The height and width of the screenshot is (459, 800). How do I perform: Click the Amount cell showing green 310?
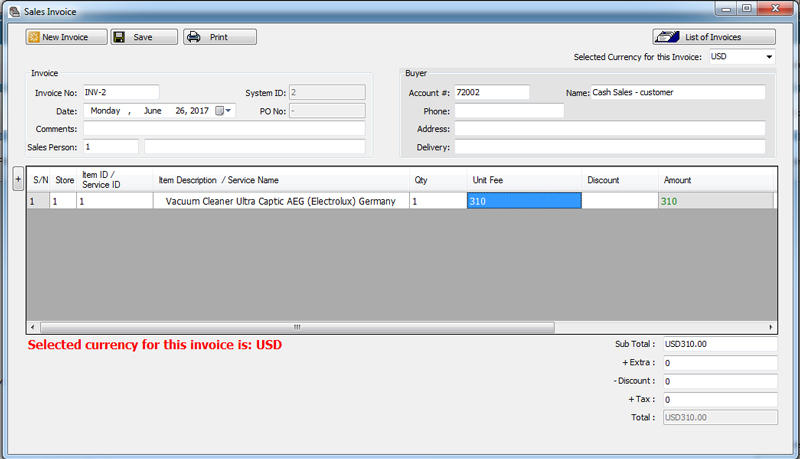pyautogui.click(x=716, y=201)
